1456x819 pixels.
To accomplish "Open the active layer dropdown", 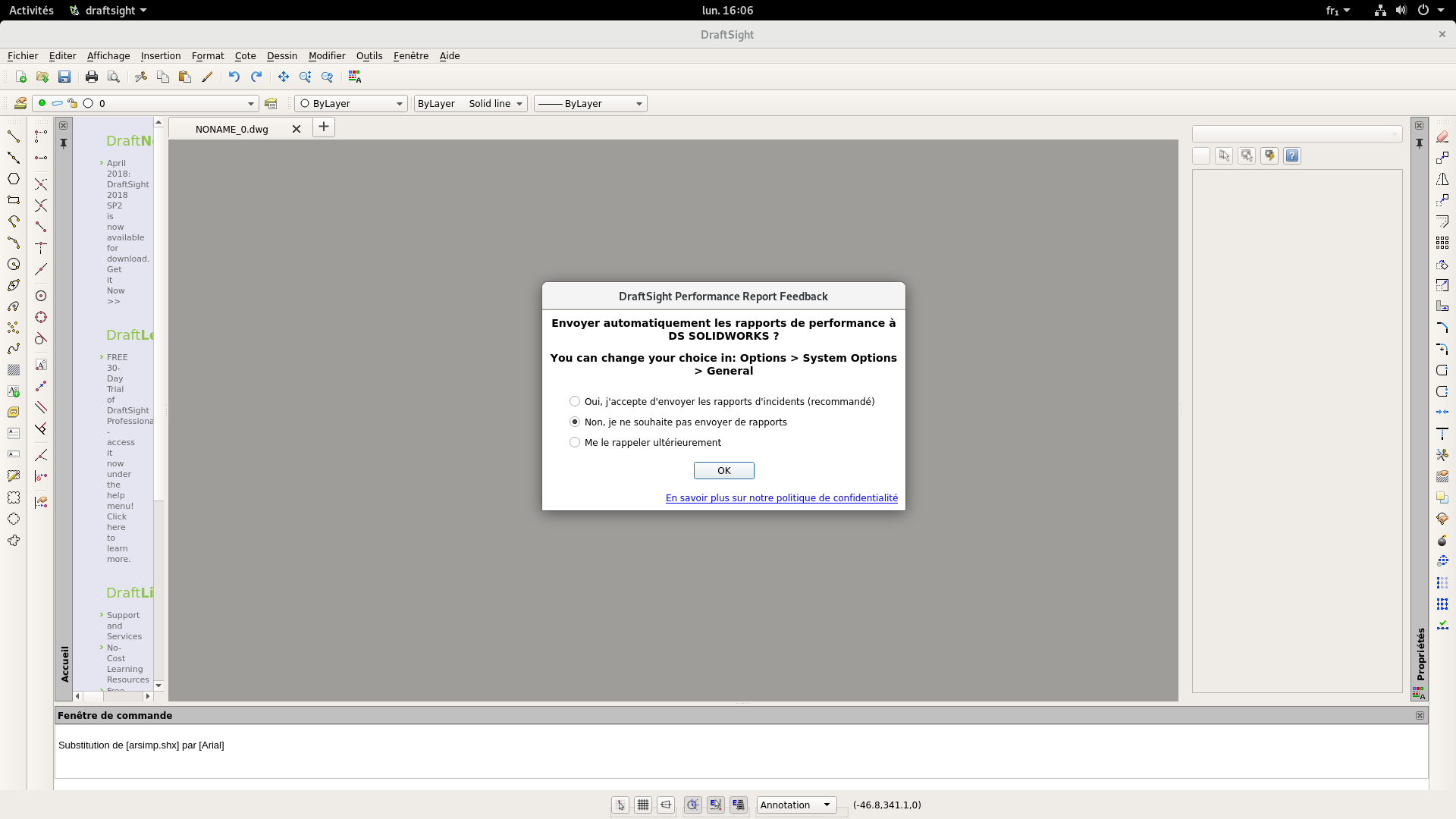I will coord(249,103).
